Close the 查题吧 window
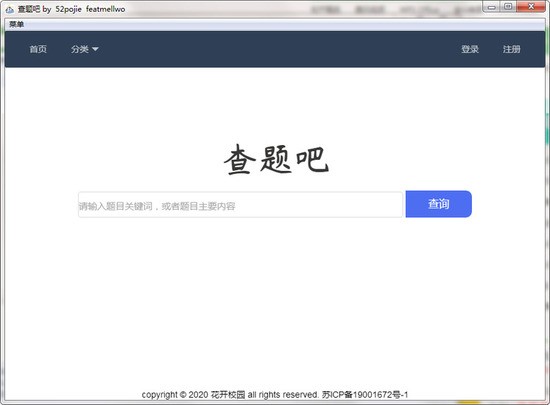The image size is (550, 405). [531, 7]
